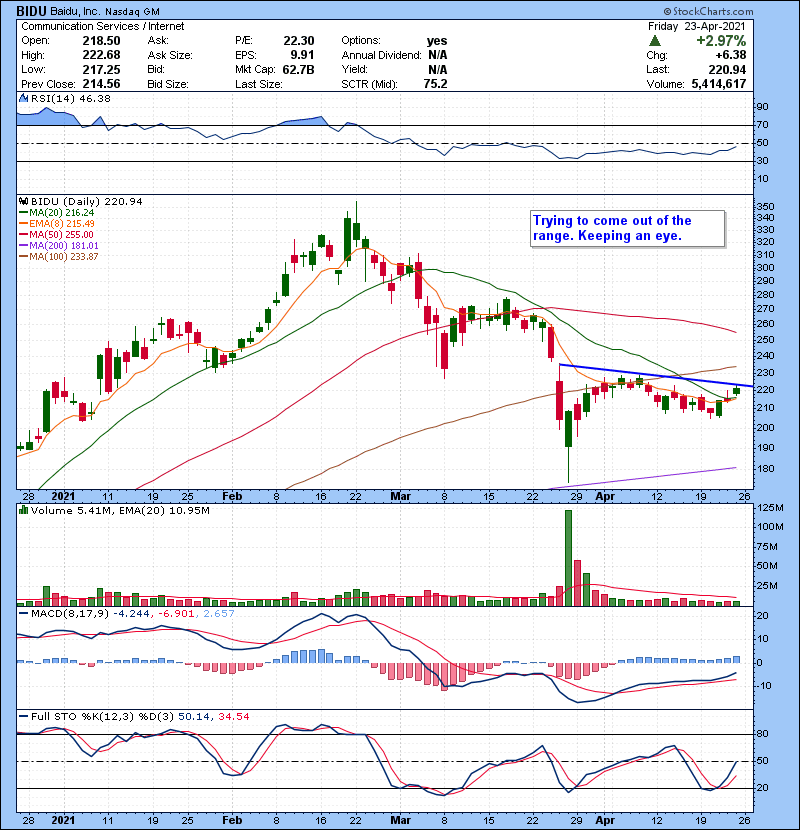
Task: Click the Volume 5.41M, EMA(20) 10.95M label
Action: click(120, 511)
